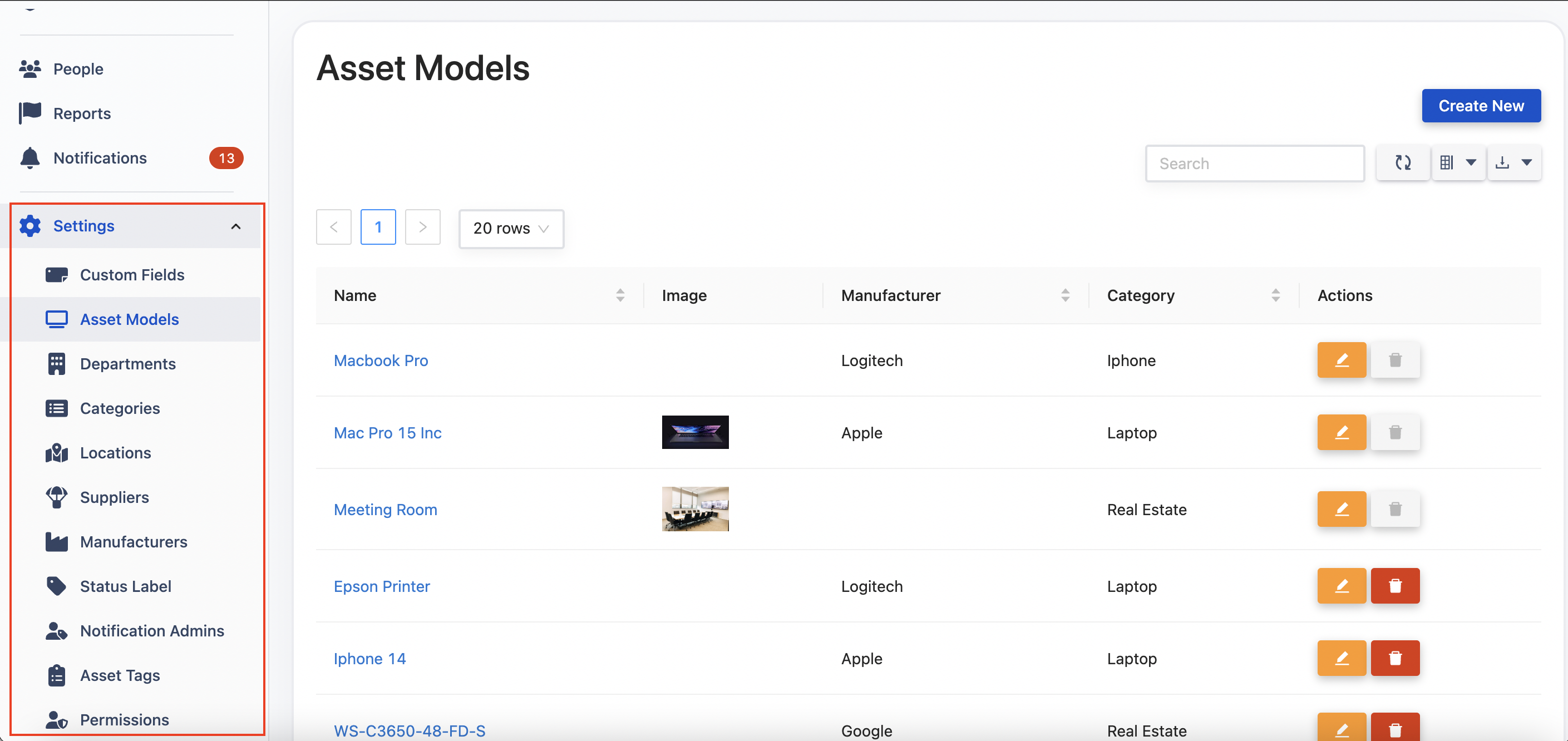1568x741 pixels.
Task: Sort by the Manufacturer column
Action: tap(1064, 295)
